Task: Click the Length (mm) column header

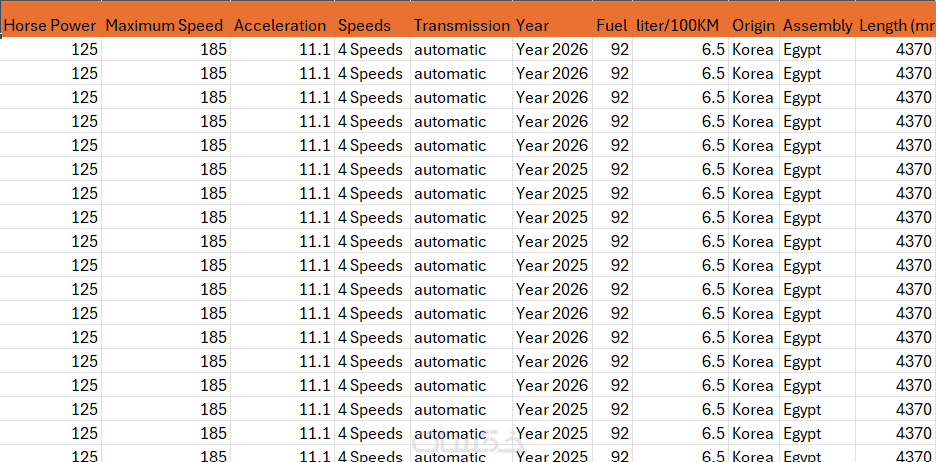Action: point(896,25)
